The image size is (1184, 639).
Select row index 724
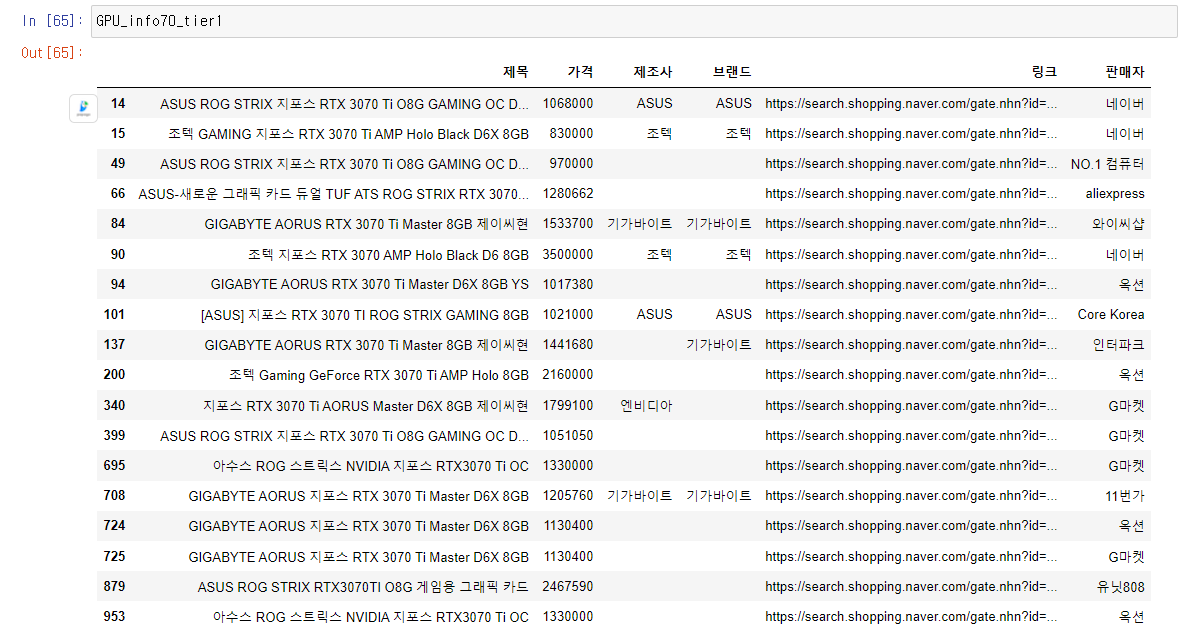click(115, 526)
